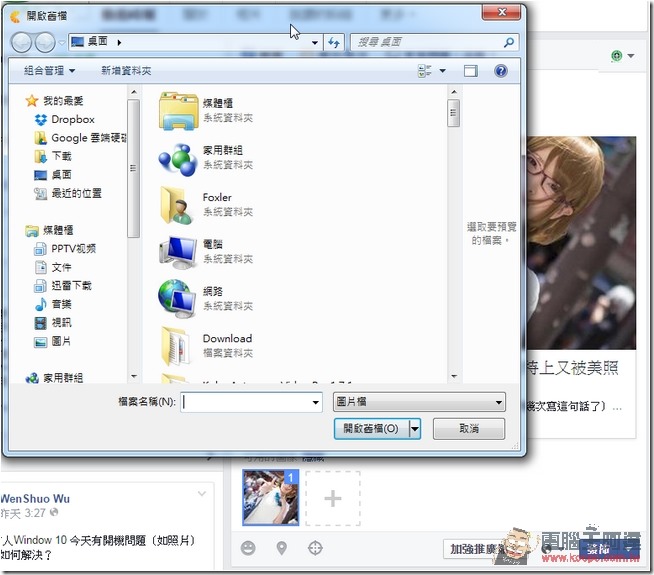Screen dimensions: 654x575
Task: Click the Forward navigation arrow button
Action: pos(45,42)
